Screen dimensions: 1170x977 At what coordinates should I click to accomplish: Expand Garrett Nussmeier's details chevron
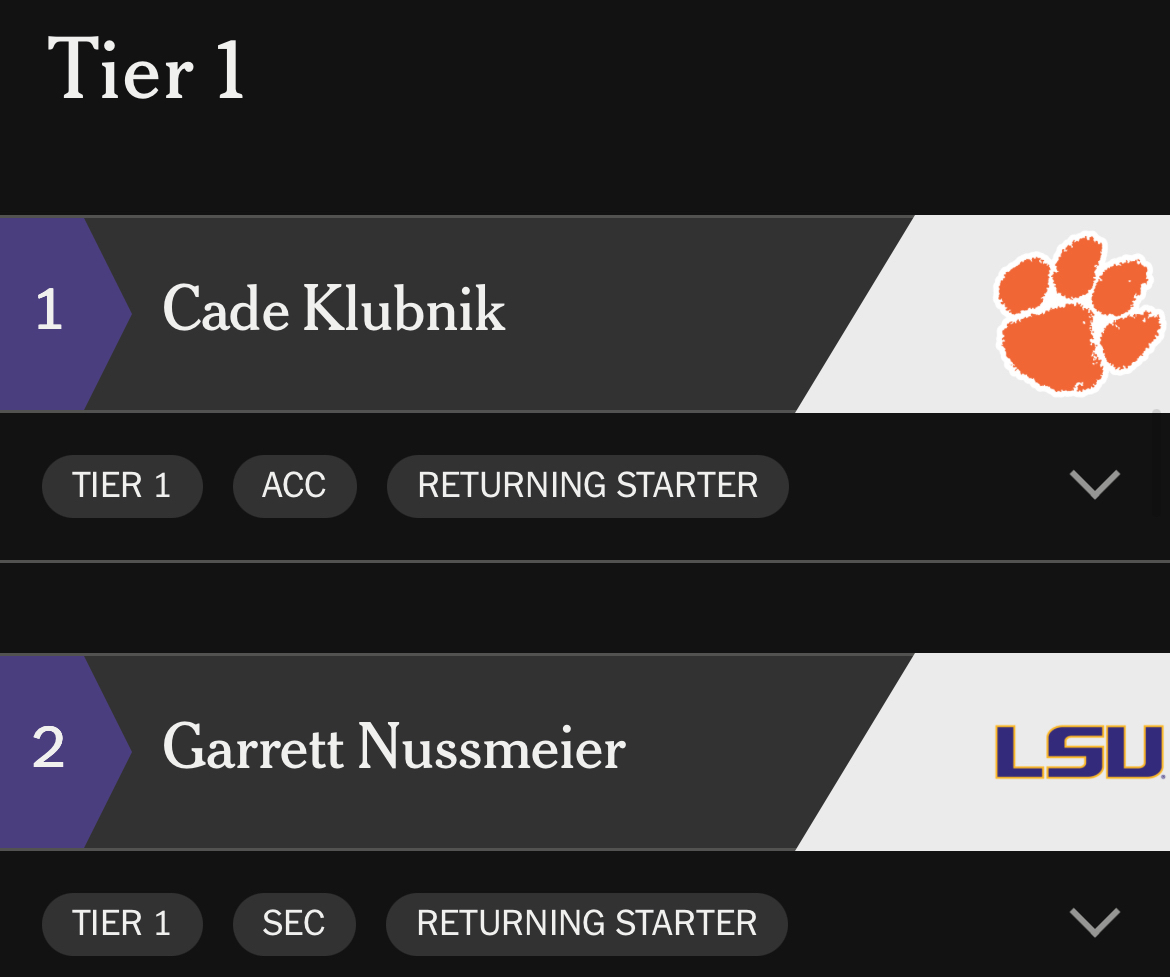click(1094, 922)
